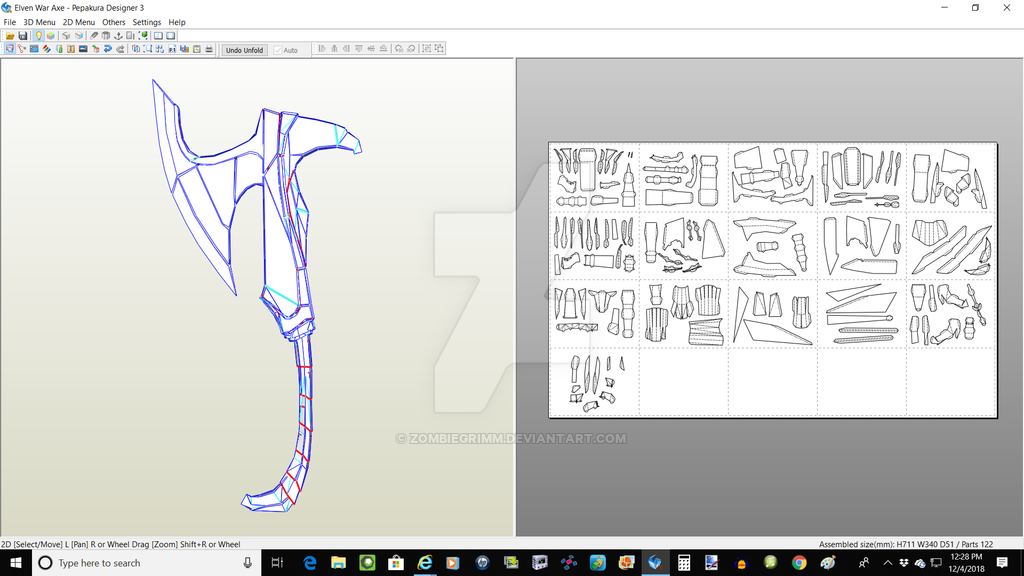This screenshot has width=1024, height=576.
Task: Open the Action Center notifications icon
Action: point(1002,562)
